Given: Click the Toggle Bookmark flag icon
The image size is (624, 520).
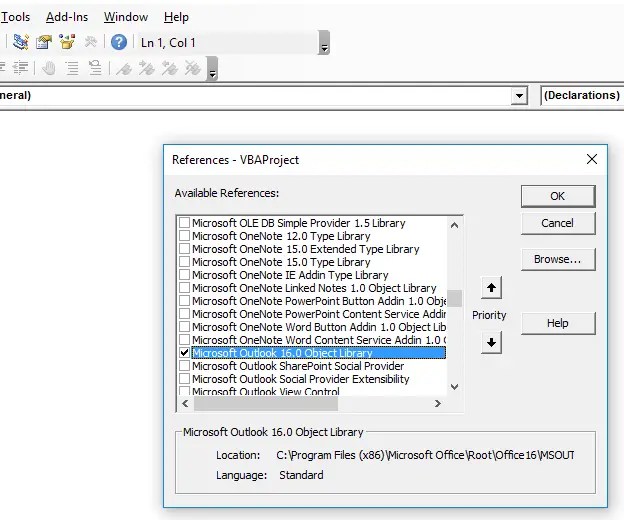Looking at the screenshot, I should pyautogui.click(x=124, y=68).
